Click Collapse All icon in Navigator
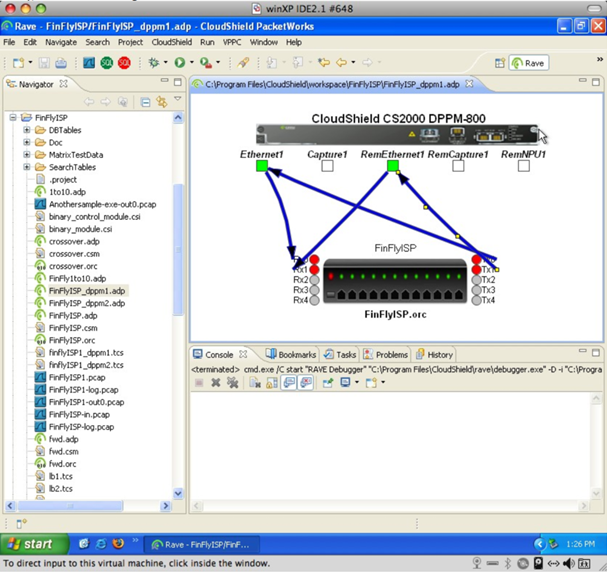Screen dimensions: 607x573 pos(146,102)
